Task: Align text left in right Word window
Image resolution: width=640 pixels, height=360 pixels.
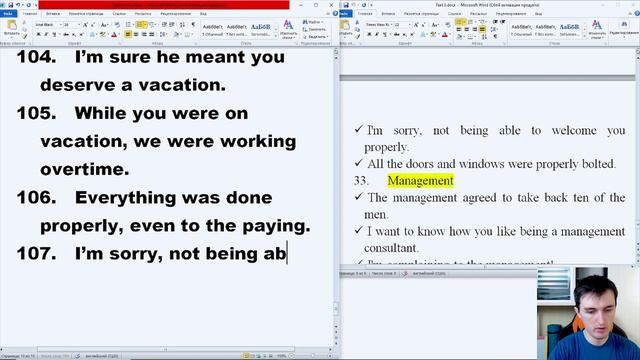Action: click(458, 29)
